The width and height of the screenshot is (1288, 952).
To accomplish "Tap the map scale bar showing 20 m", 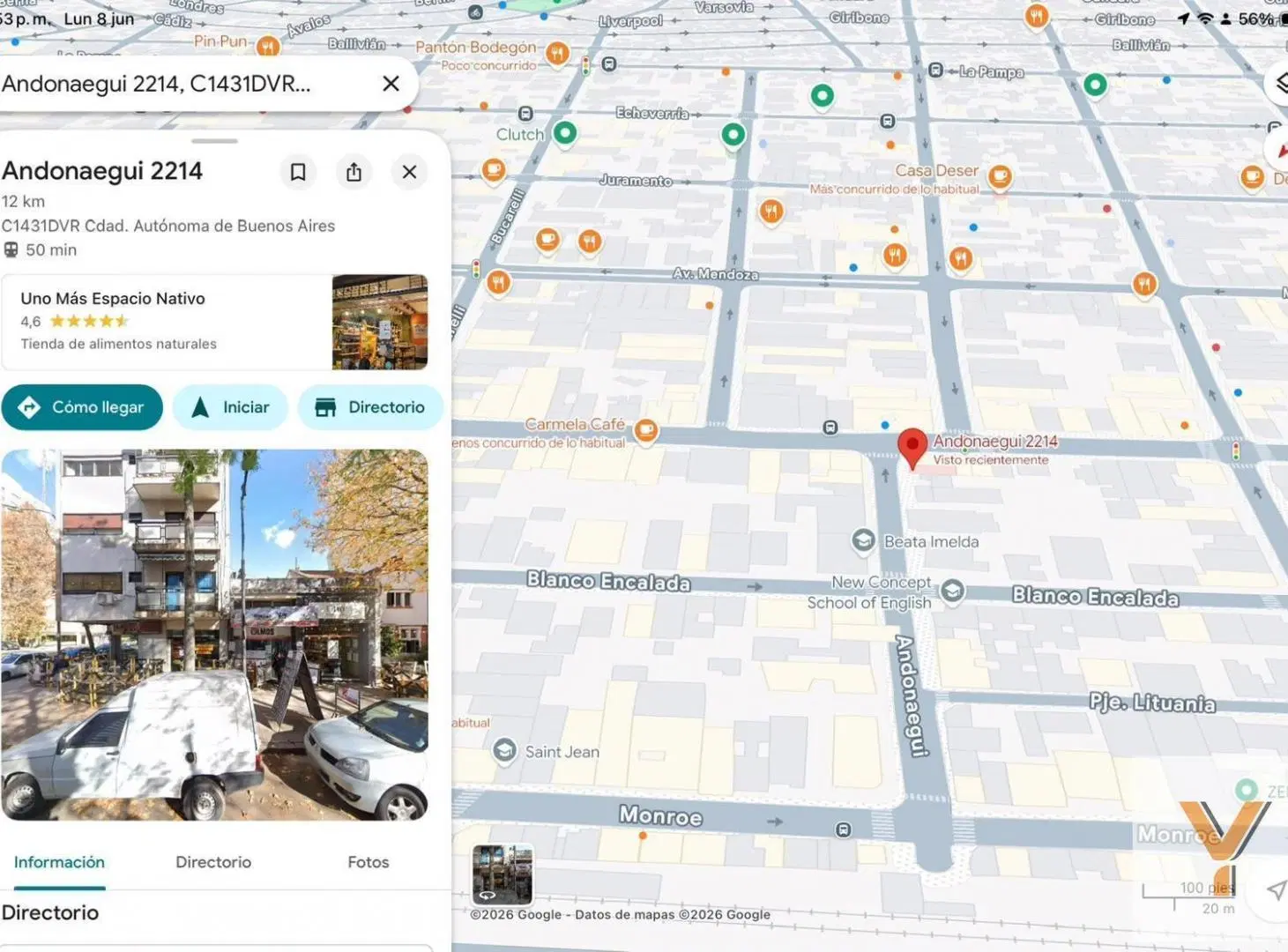I will click(1189, 897).
